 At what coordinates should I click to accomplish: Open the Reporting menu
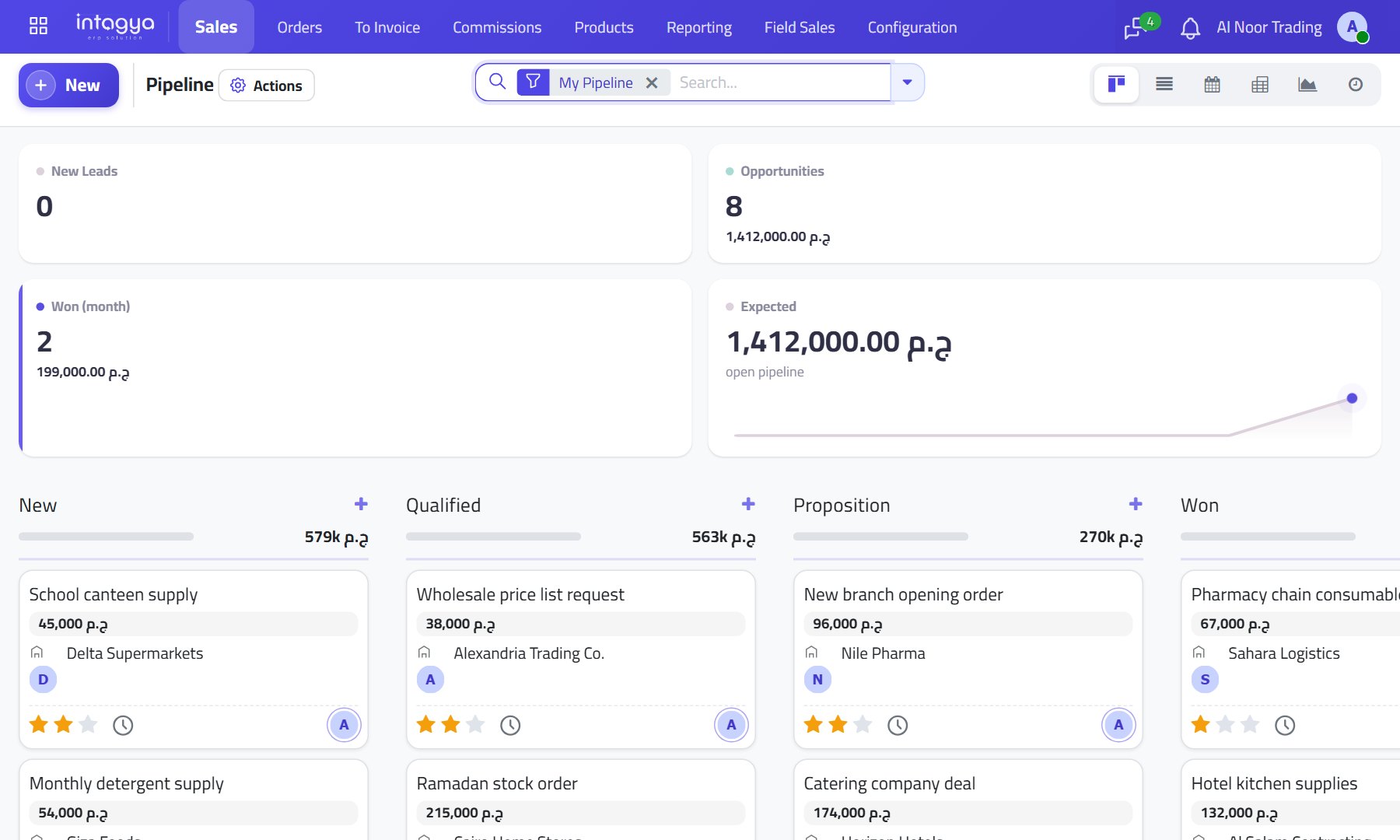click(699, 27)
